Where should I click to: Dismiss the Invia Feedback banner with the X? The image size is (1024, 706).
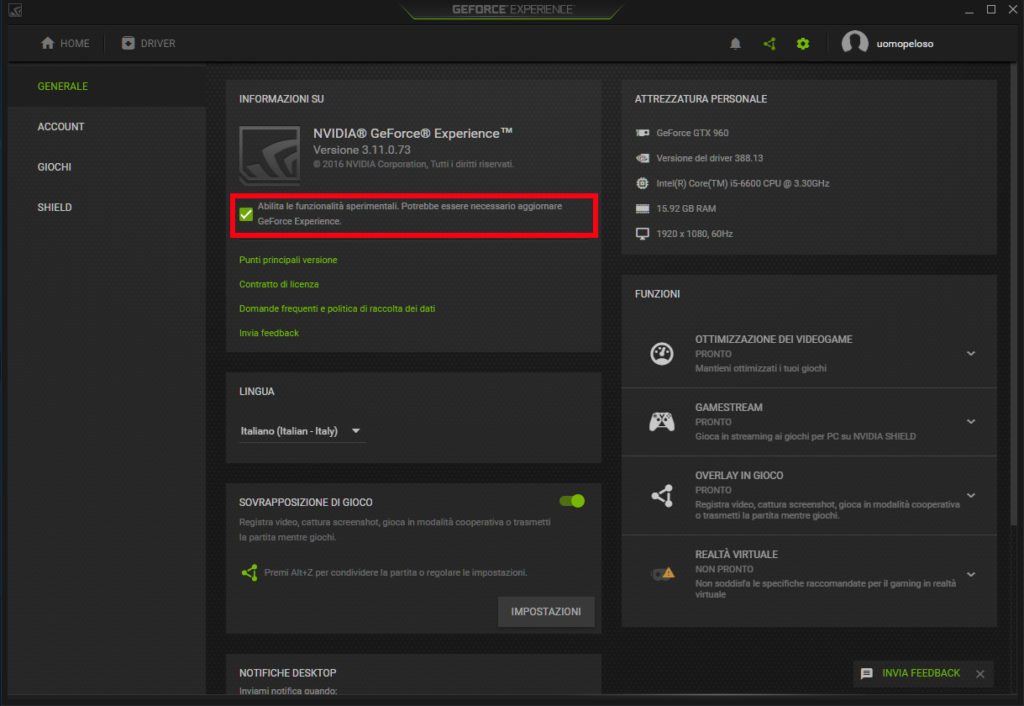[980, 673]
